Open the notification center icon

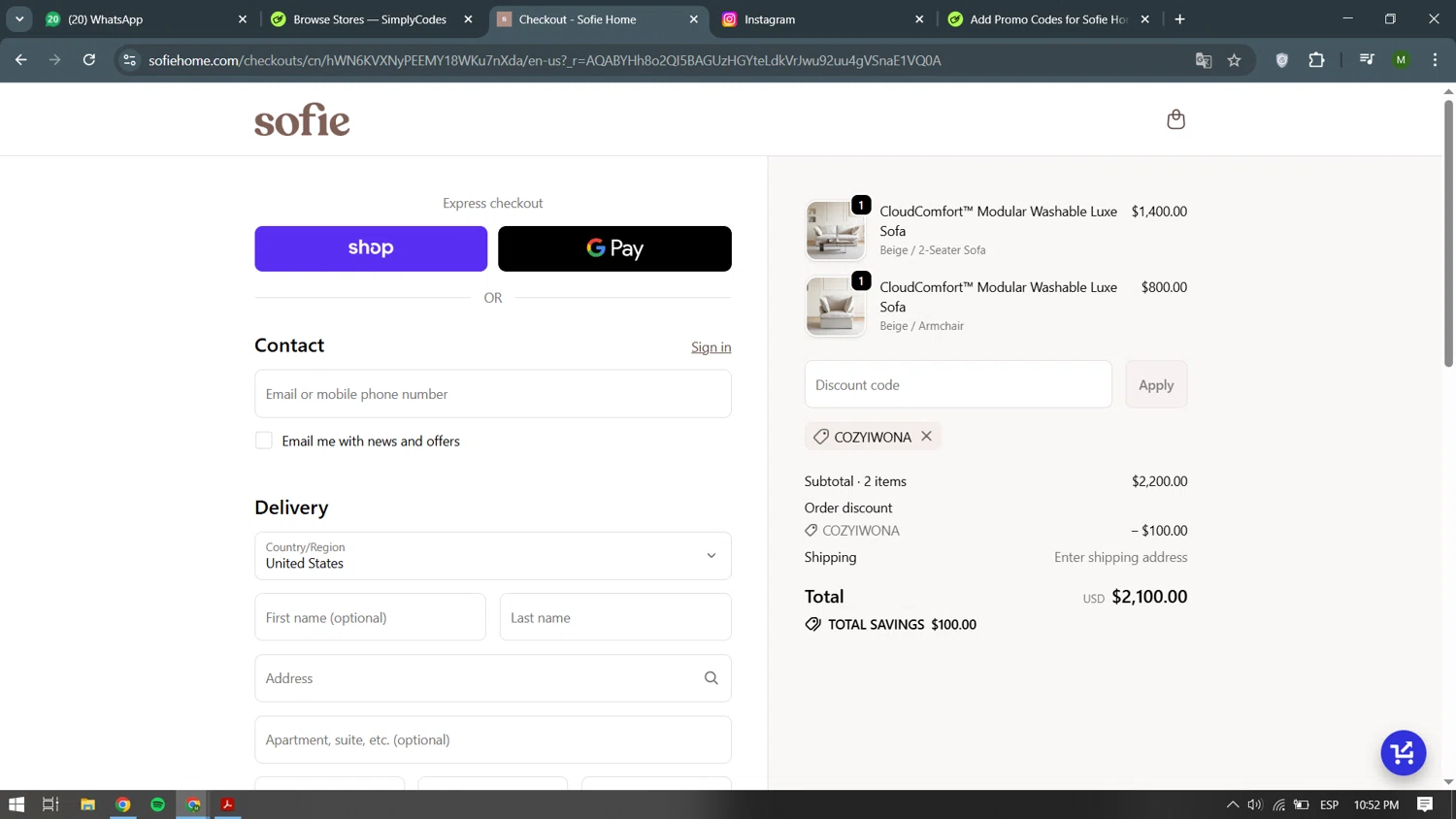click(1425, 804)
